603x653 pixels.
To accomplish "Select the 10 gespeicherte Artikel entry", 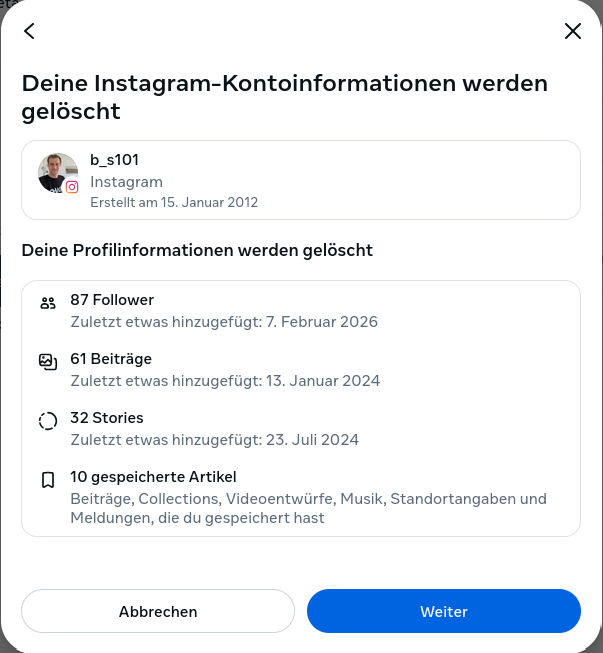I will (x=153, y=477).
